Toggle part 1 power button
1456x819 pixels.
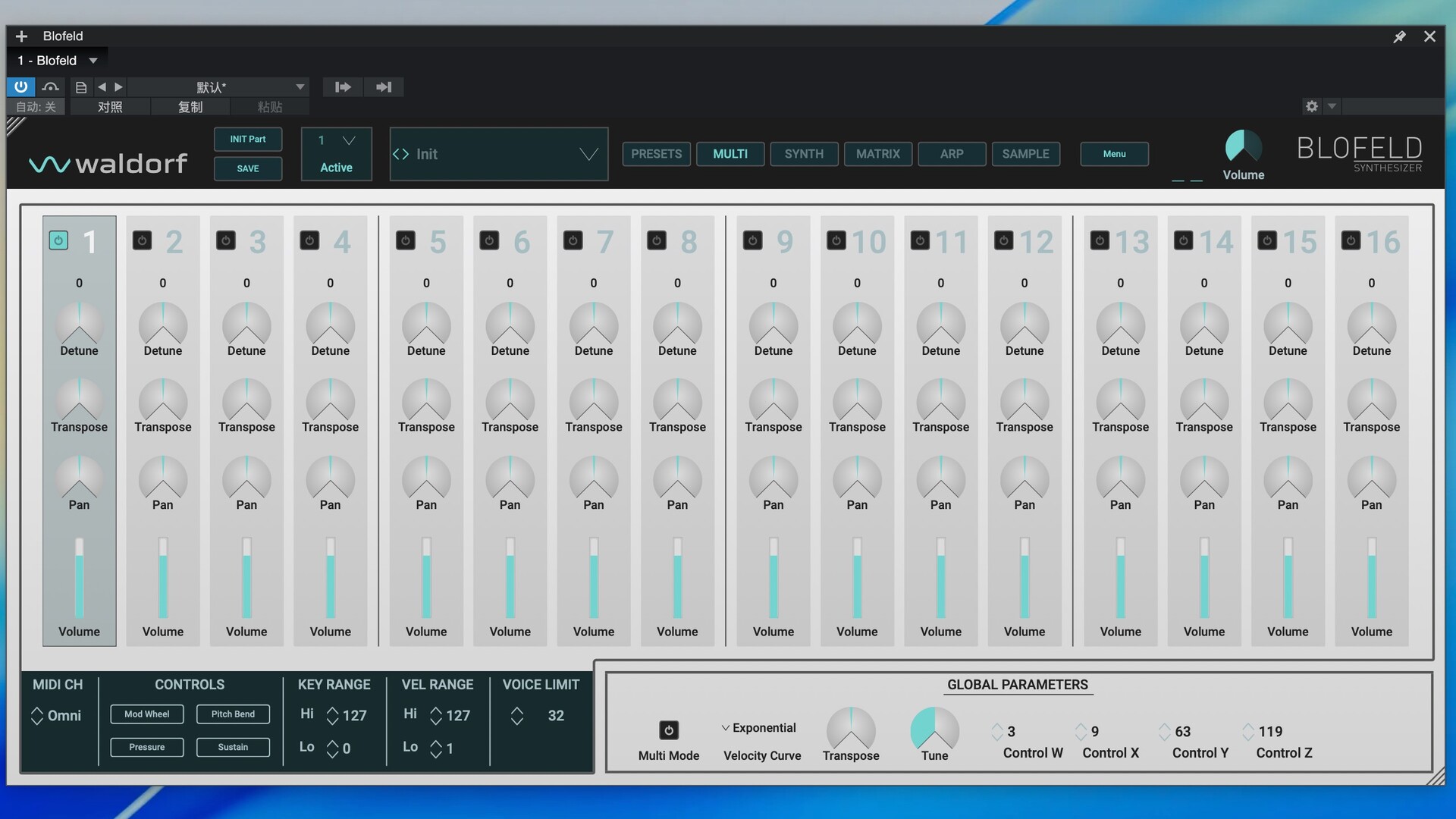58,240
